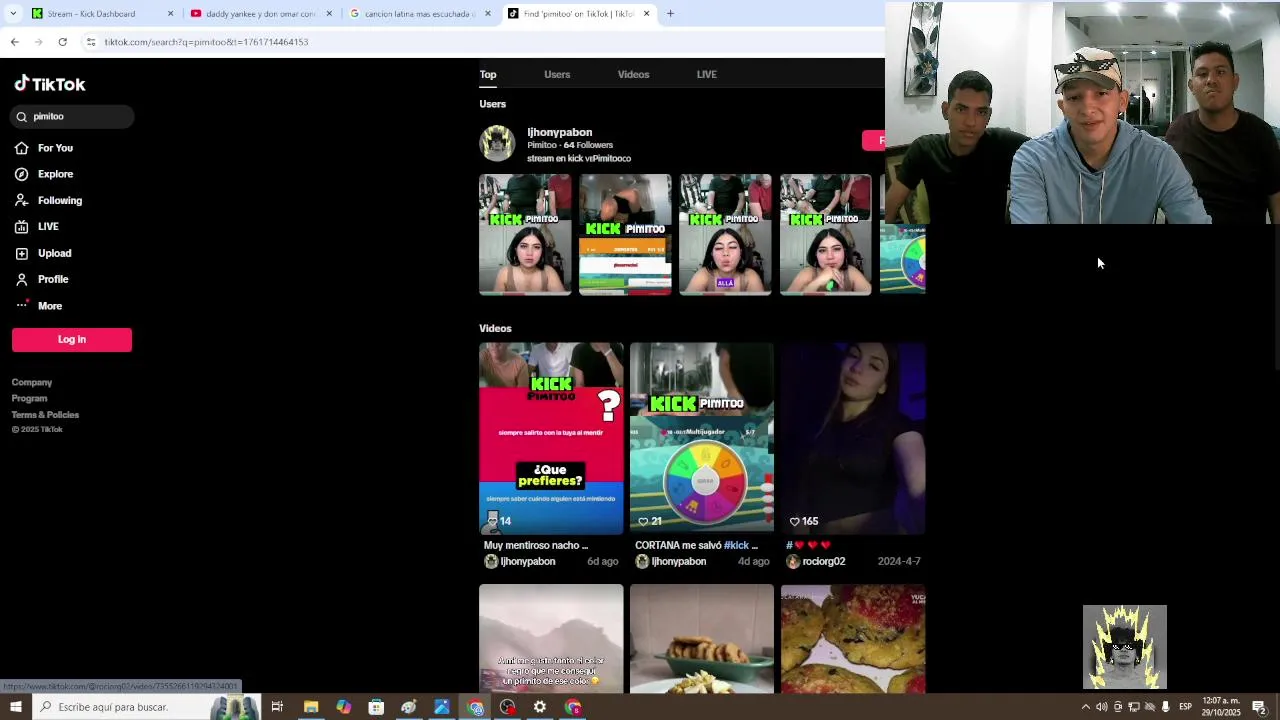Image resolution: width=1280 pixels, height=720 pixels.
Task: Open the rociorg02 video with 165 likes
Action: pyautogui.click(x=853, y=439)
